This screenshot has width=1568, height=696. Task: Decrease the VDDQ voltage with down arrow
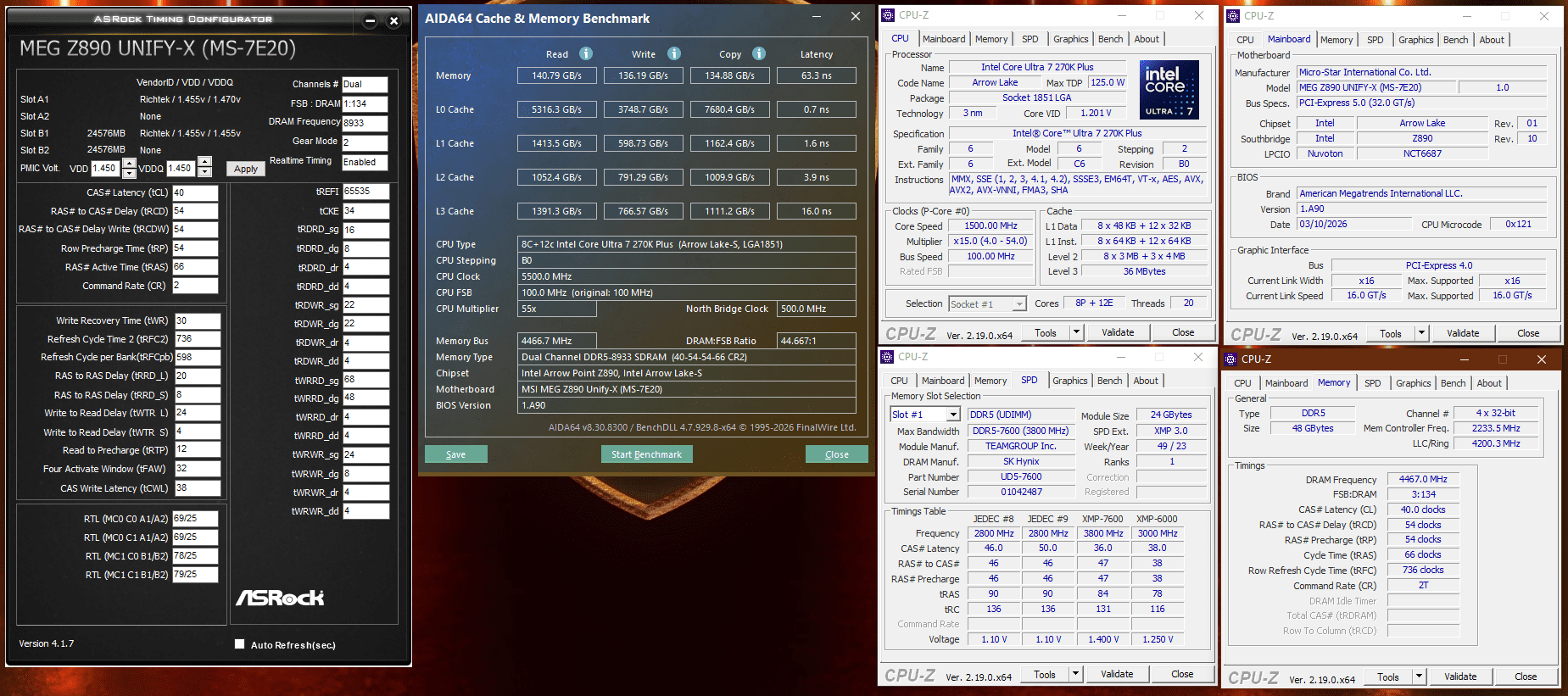point(204,171)
